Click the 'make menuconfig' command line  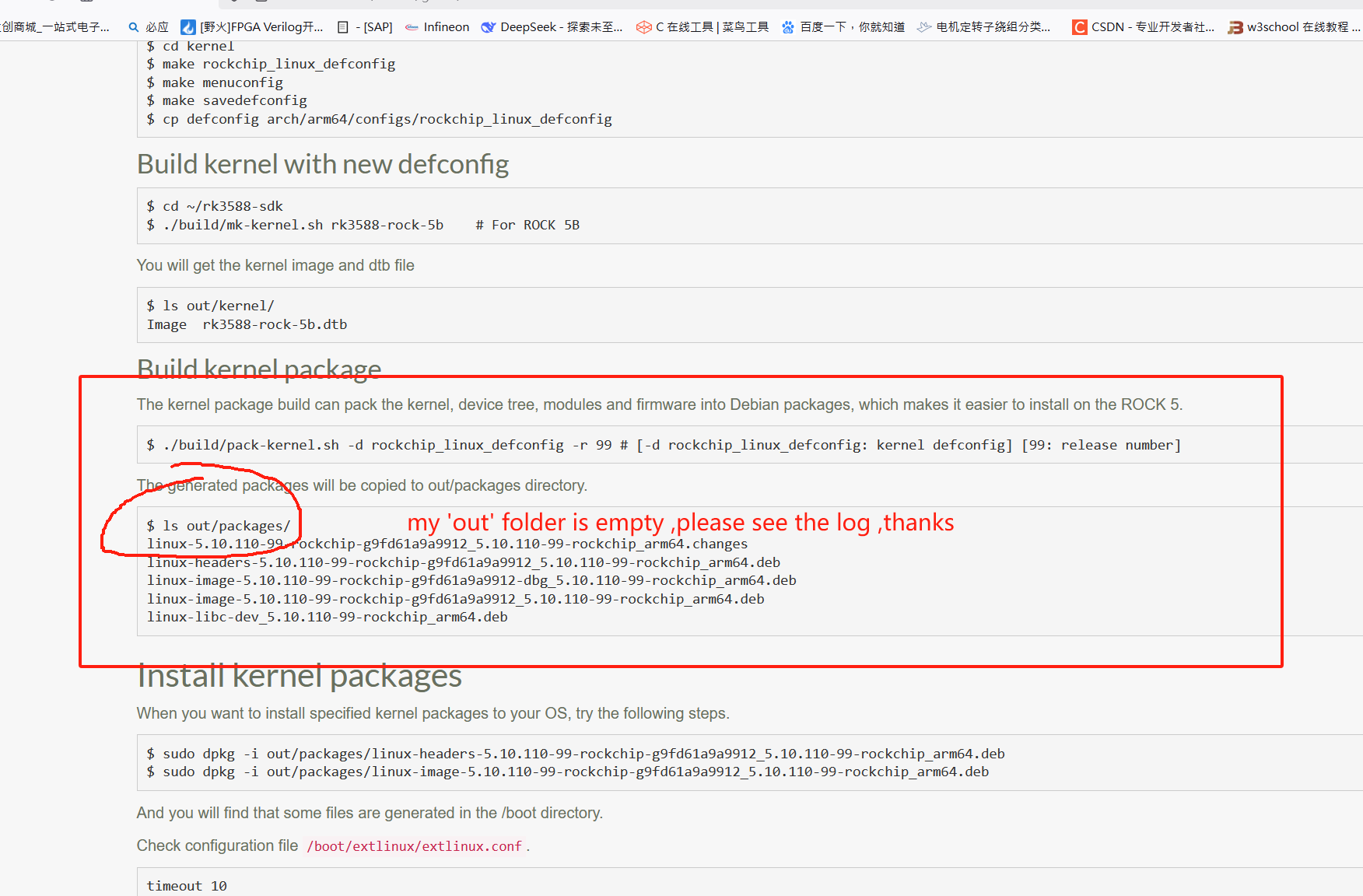click(x=215, y=82)
